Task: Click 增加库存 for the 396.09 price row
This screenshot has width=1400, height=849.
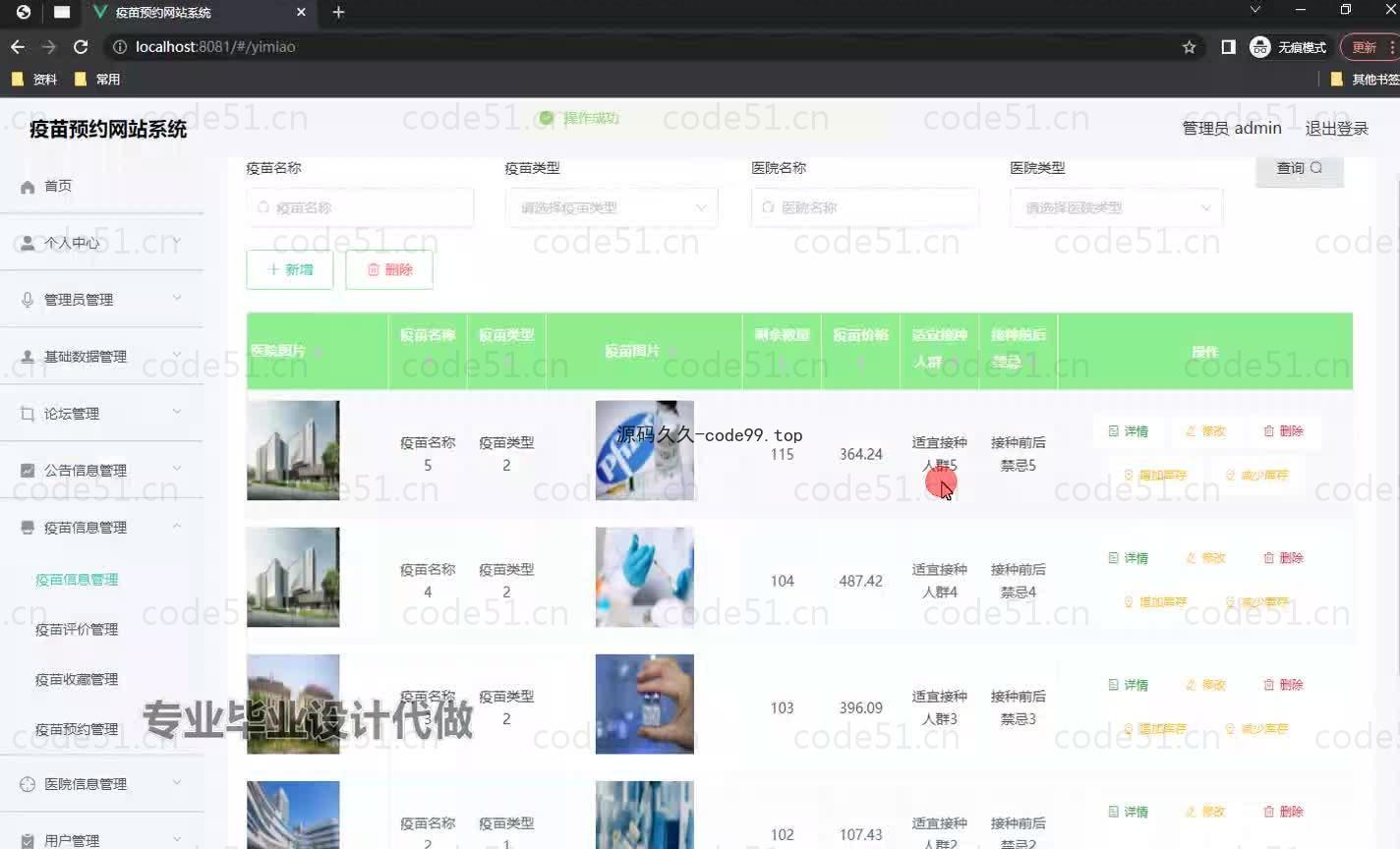Action: point(1155,729)
